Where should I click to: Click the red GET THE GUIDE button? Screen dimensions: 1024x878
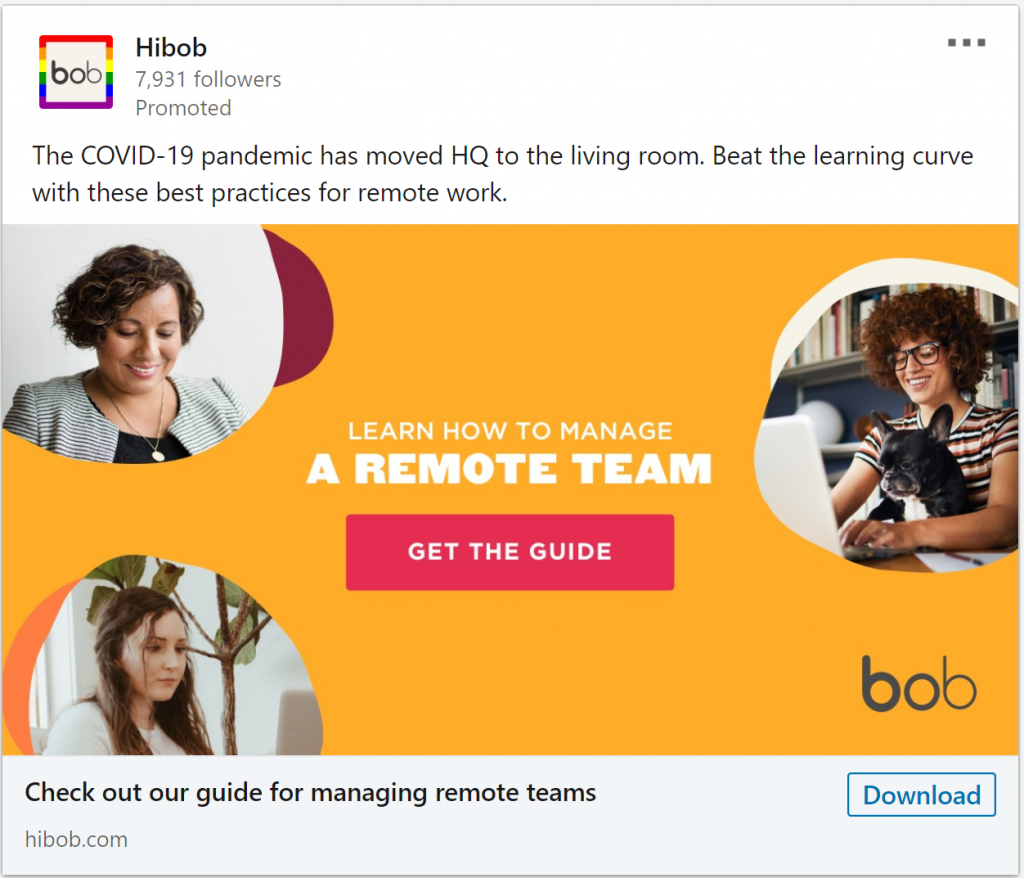pyautogui.click(x=510, y=552)
